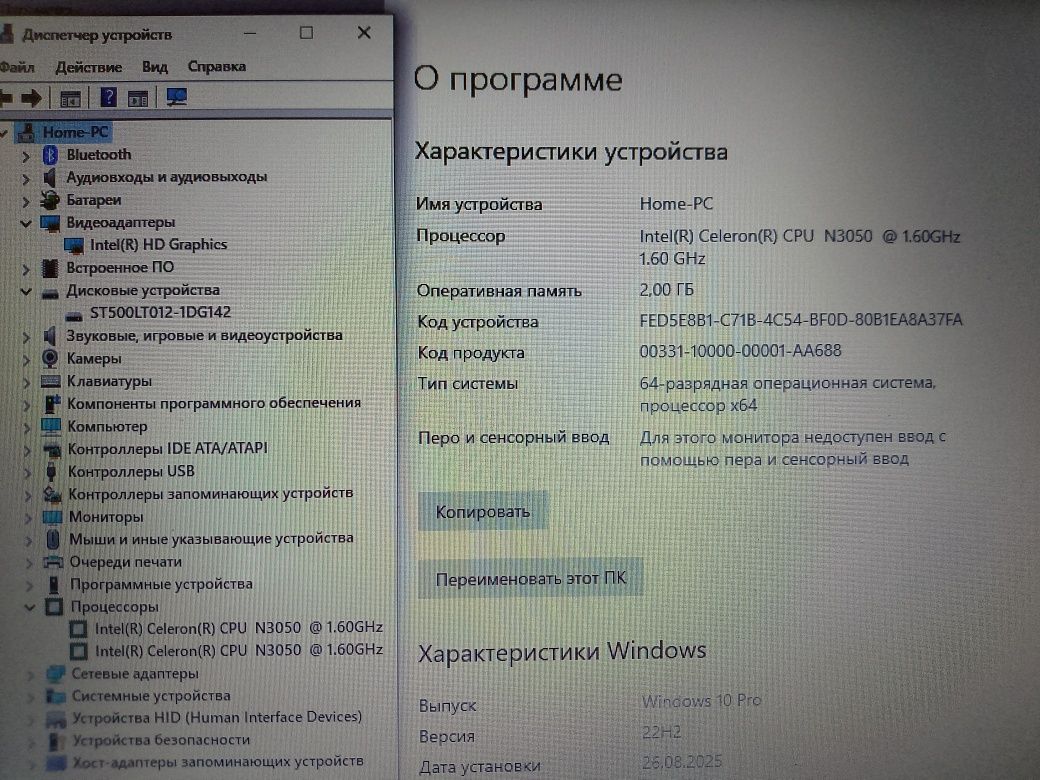The height and width of the screenshot is (780, 1040).
Task: Select Контроллеры IDE ATA/ATAPI row
Action: 168,449
